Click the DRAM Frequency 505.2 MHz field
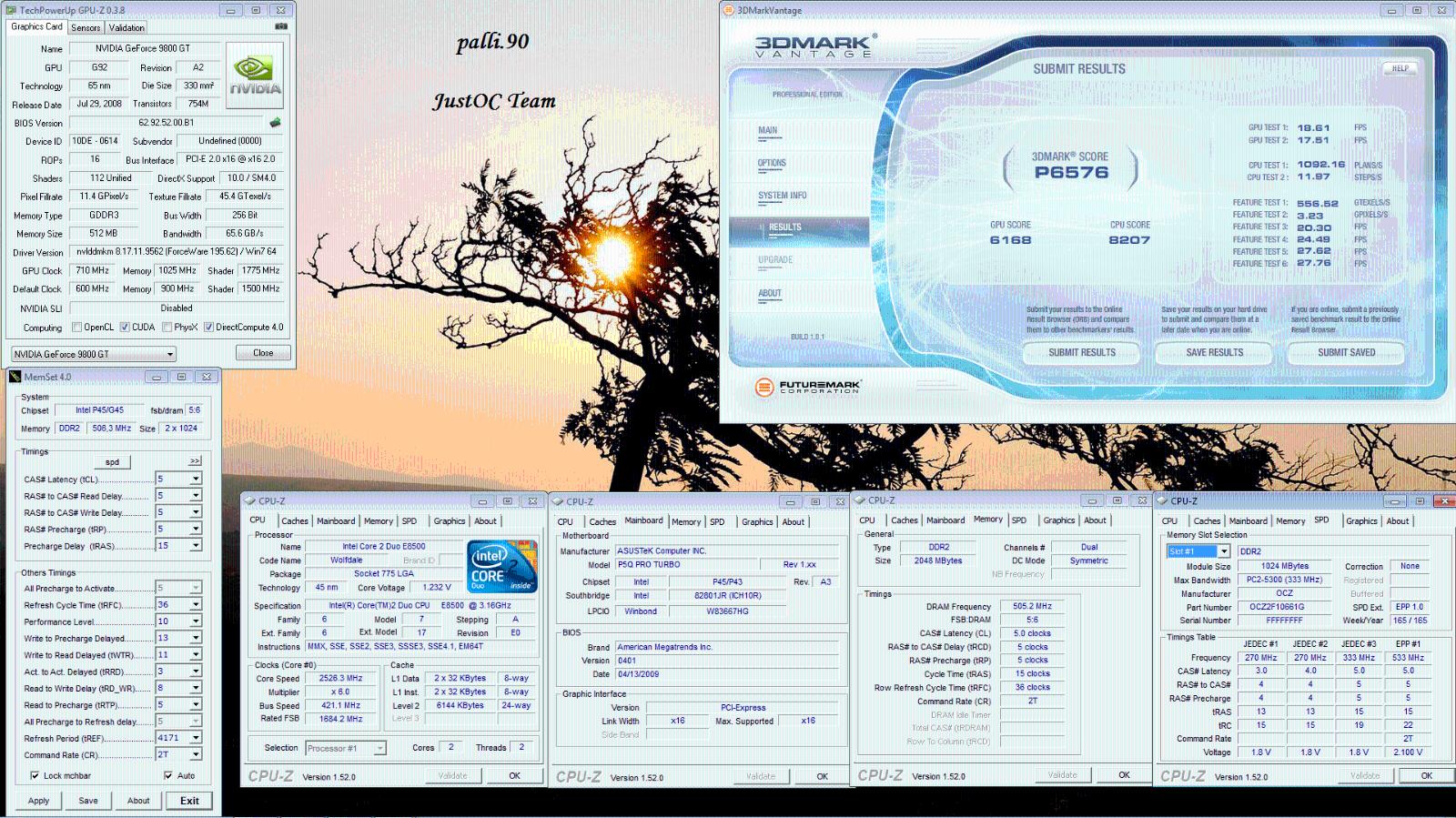 pos(1032,606)
